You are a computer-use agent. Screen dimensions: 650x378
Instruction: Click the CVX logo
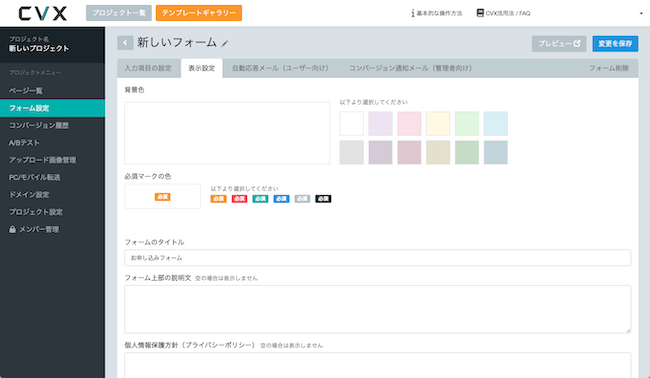click(43, 13)
